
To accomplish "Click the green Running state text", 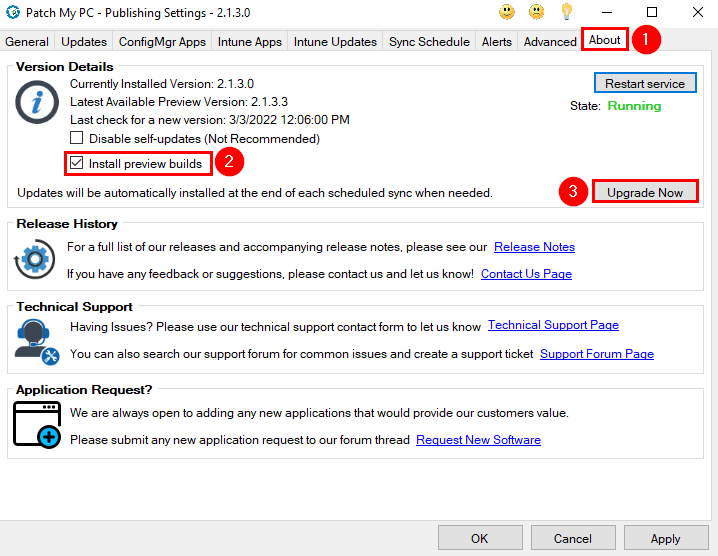I will [x=634, y=106].
